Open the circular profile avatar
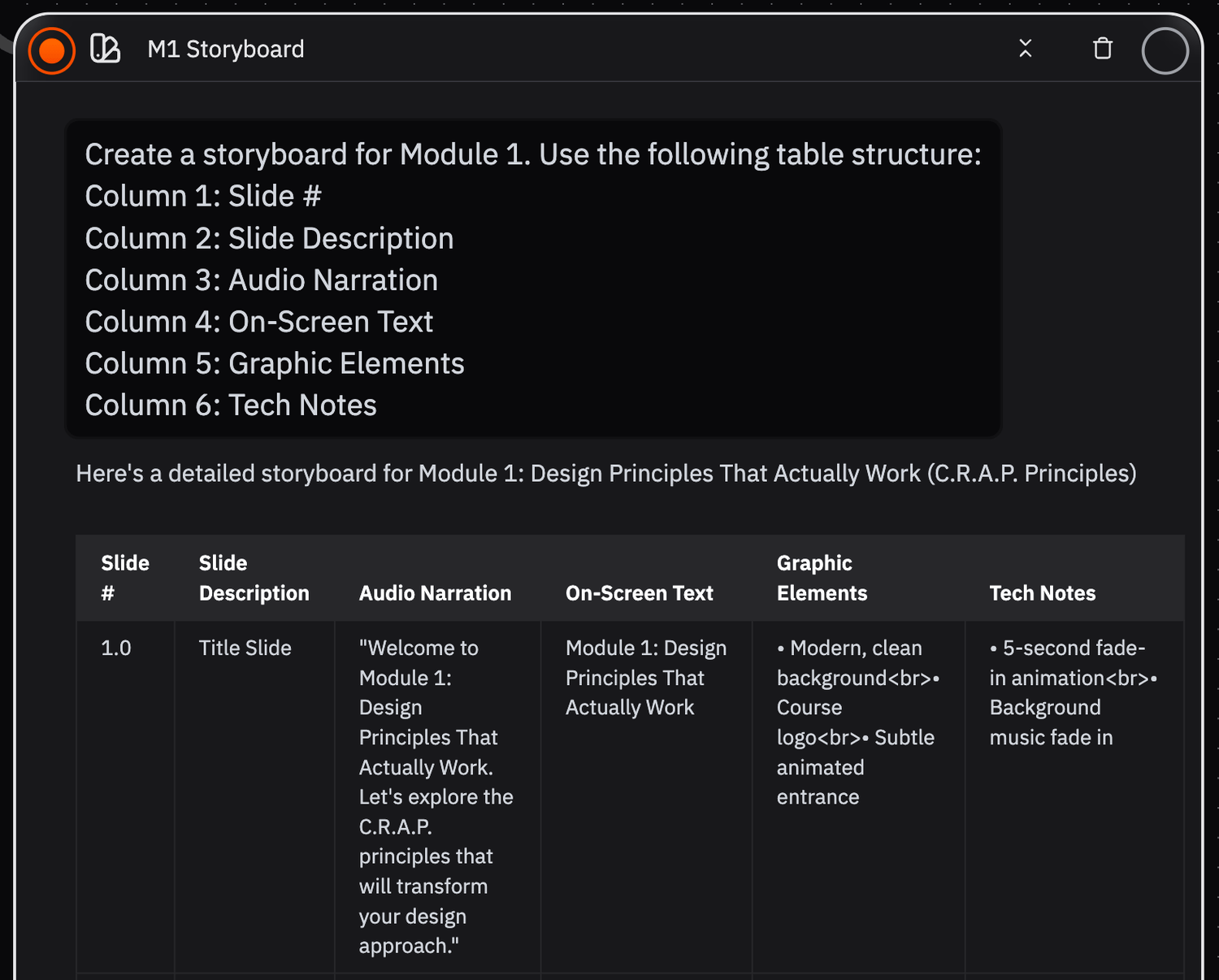This screenshot has height=980, width=1219. coord(1165,50)
